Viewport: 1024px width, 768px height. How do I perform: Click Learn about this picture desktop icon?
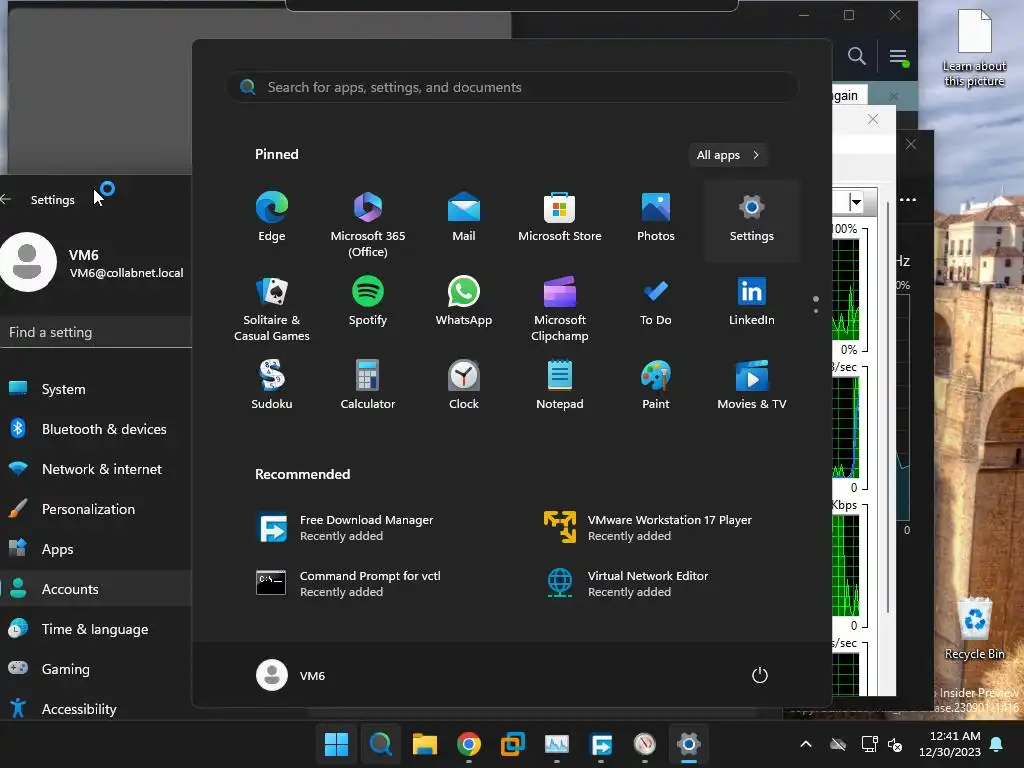point(974,48)
